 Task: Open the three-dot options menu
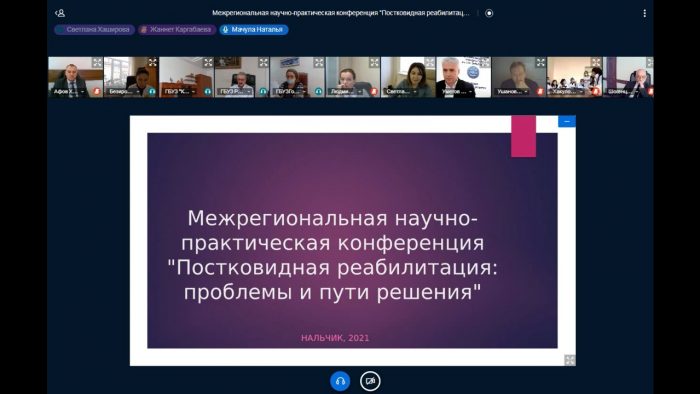[x=645, y=13]
